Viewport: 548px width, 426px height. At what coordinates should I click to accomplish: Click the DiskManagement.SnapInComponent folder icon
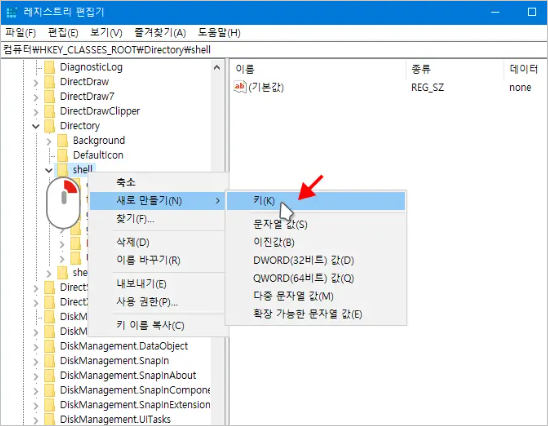(x=50, y=390)
